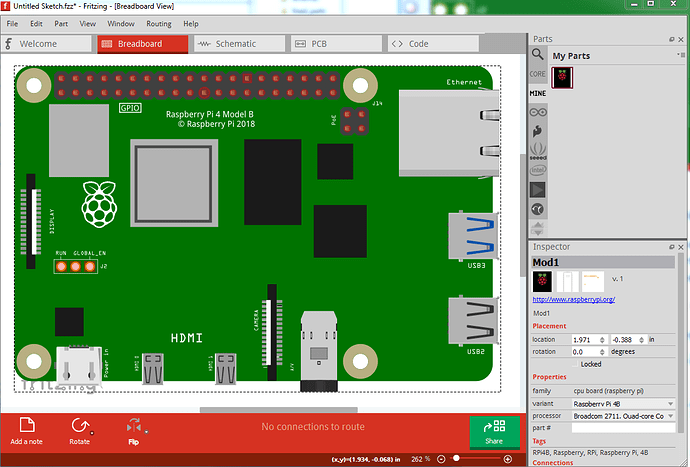The width and height of the screenshot is (690, 467).
Task: Open the variant dropdown
Action: (623, 404)
